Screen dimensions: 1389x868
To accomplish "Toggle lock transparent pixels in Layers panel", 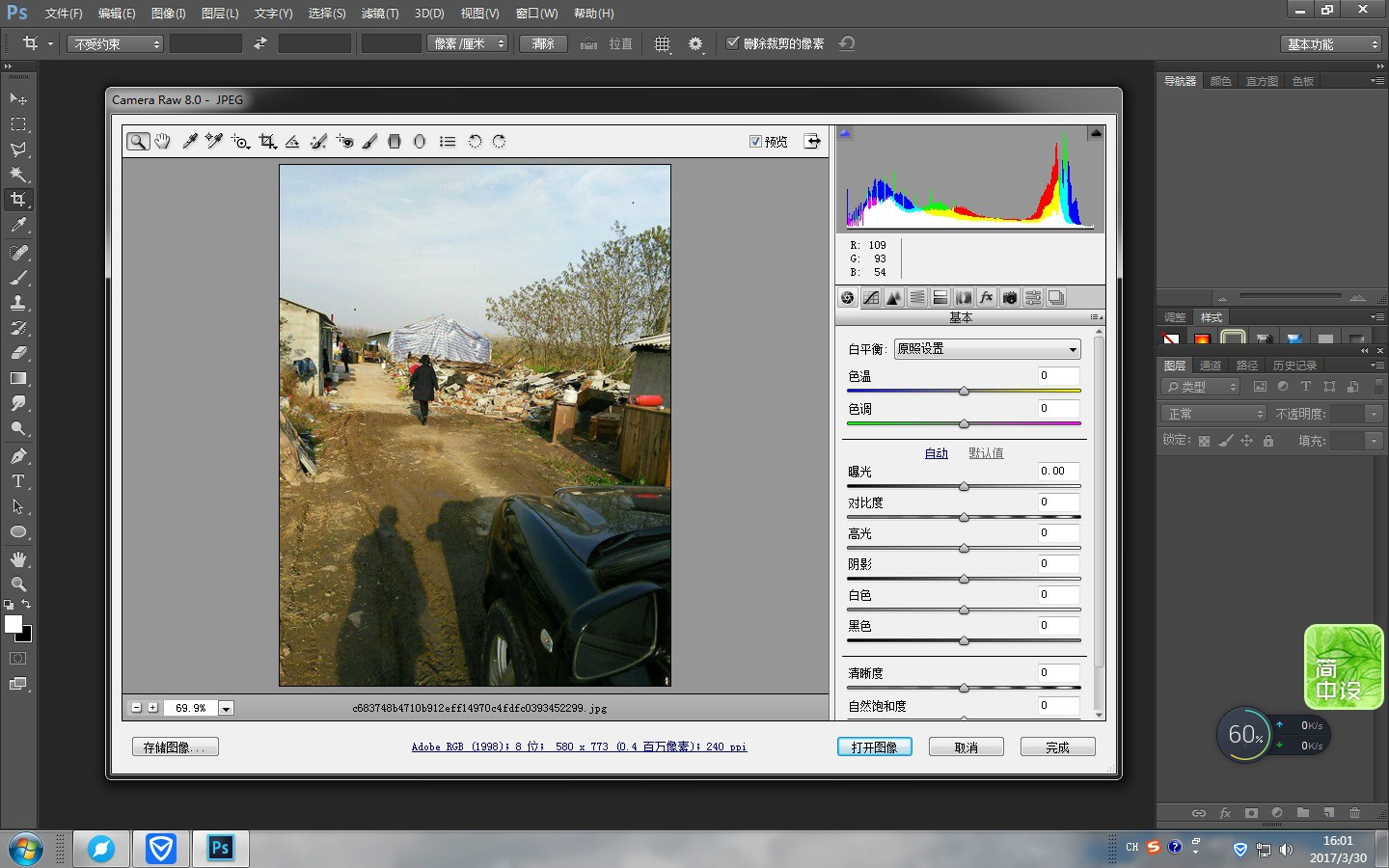I will pyautogui.click(x=1204, y=441).
